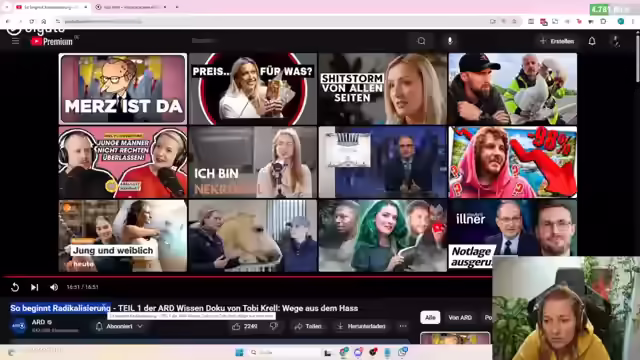Like the video with thumbs-up
Viewport: 640px width, 360px height.
tap(245, 326)
